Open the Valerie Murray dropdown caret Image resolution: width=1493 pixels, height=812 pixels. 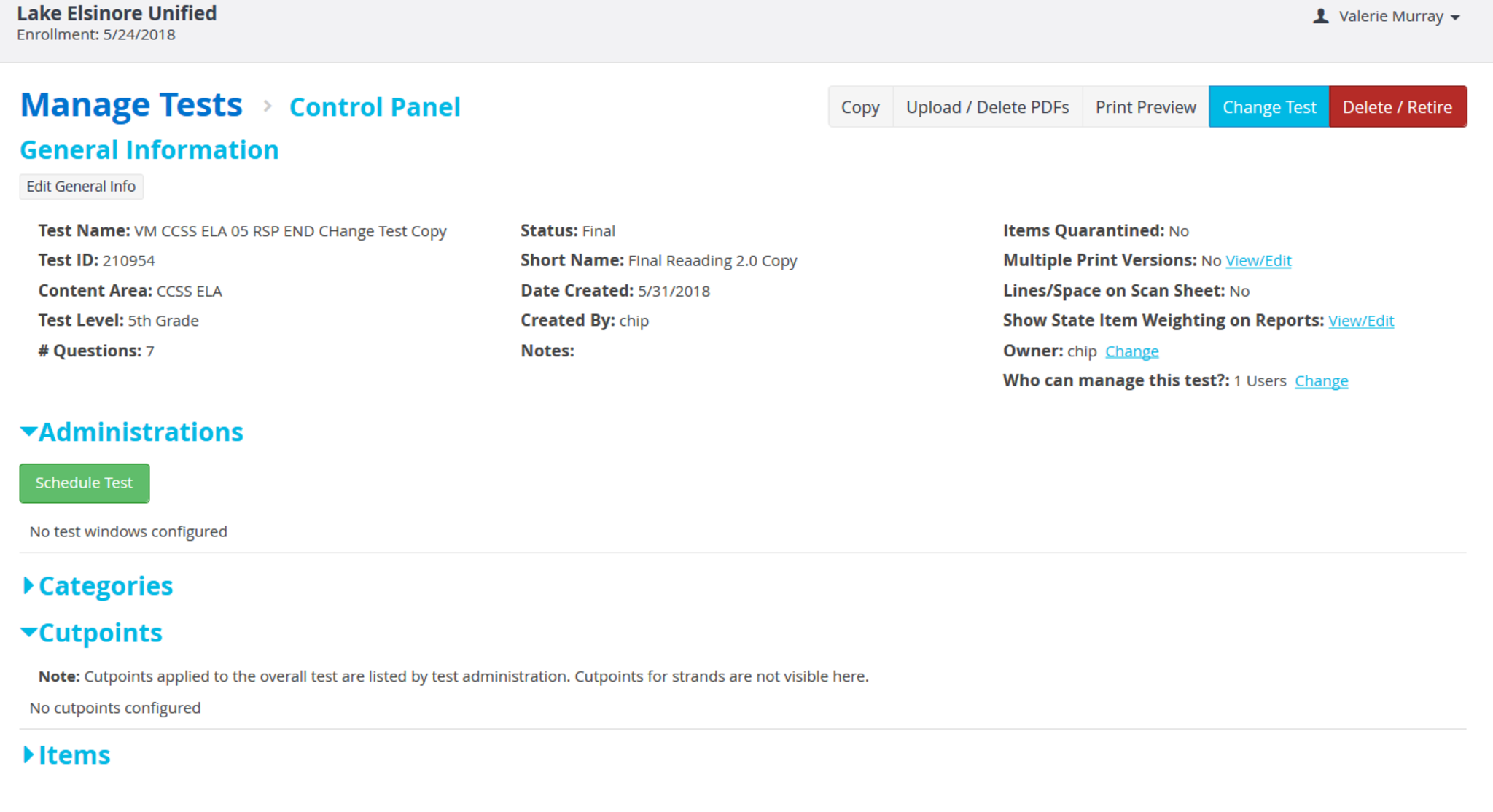[1455, 17]
